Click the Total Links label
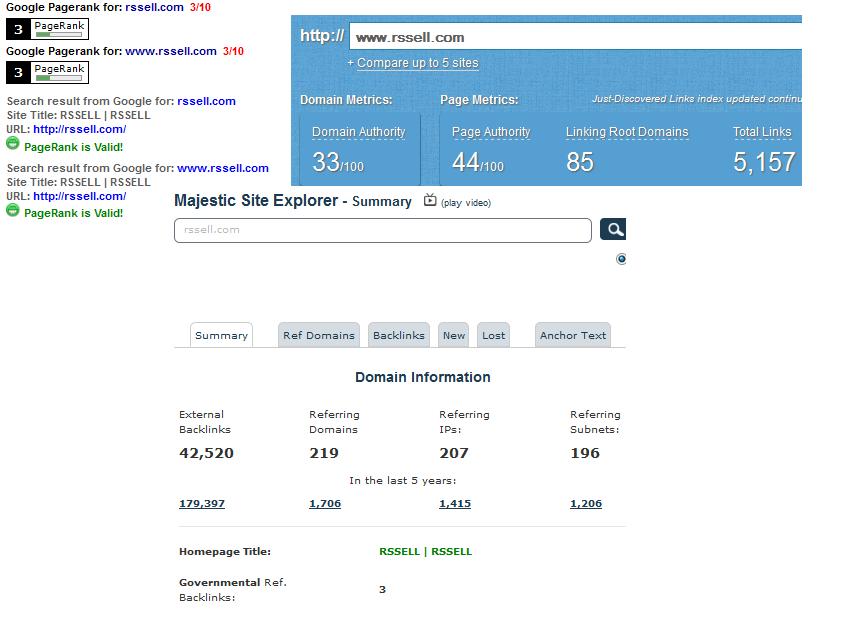This screenshot has height=622, width=864. point(762,132)
